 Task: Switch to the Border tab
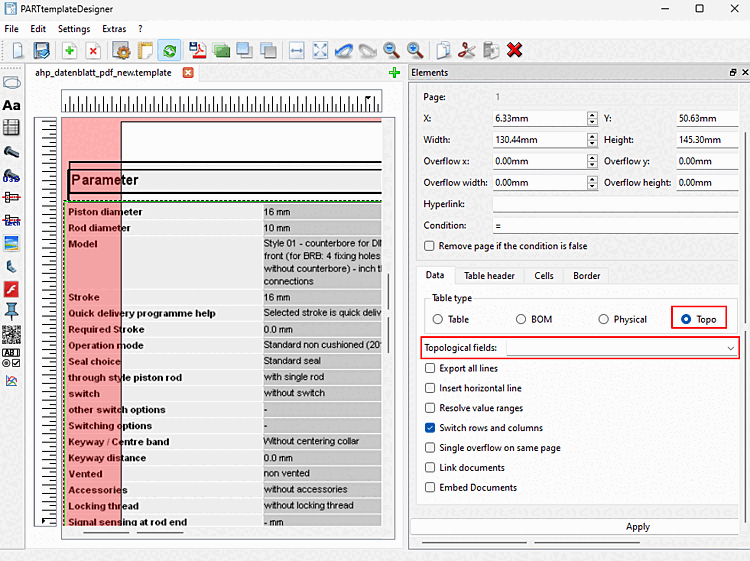[x=586, y=276]
